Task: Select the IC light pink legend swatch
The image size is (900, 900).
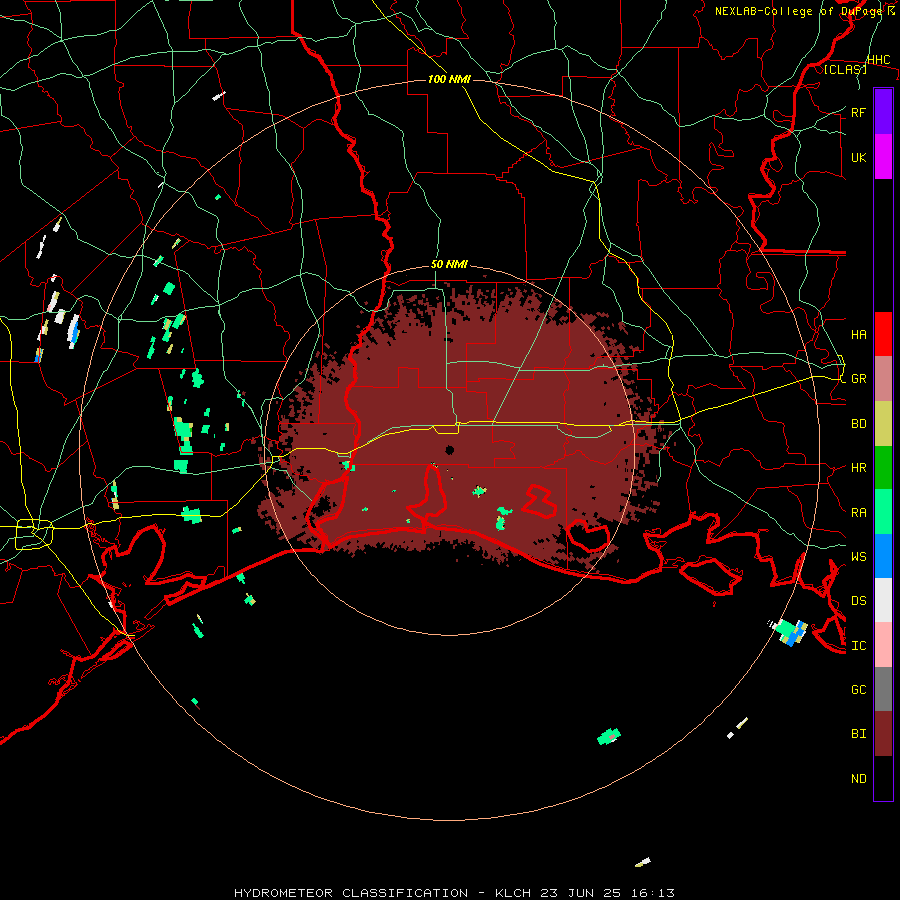Action: point(883,645)
